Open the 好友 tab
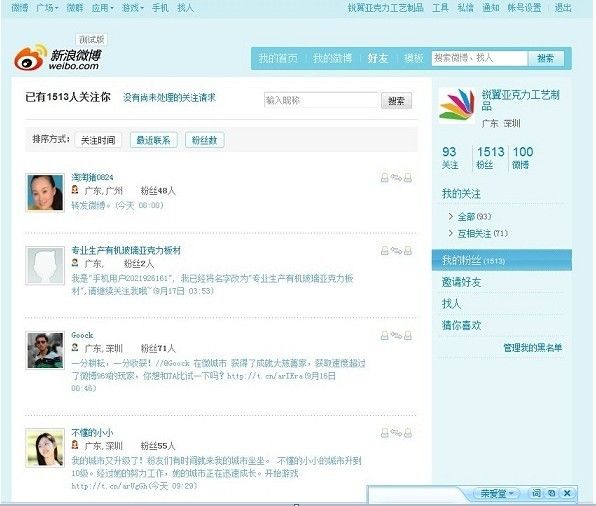This screenshot has width=596, height=506. pos(377,58)
